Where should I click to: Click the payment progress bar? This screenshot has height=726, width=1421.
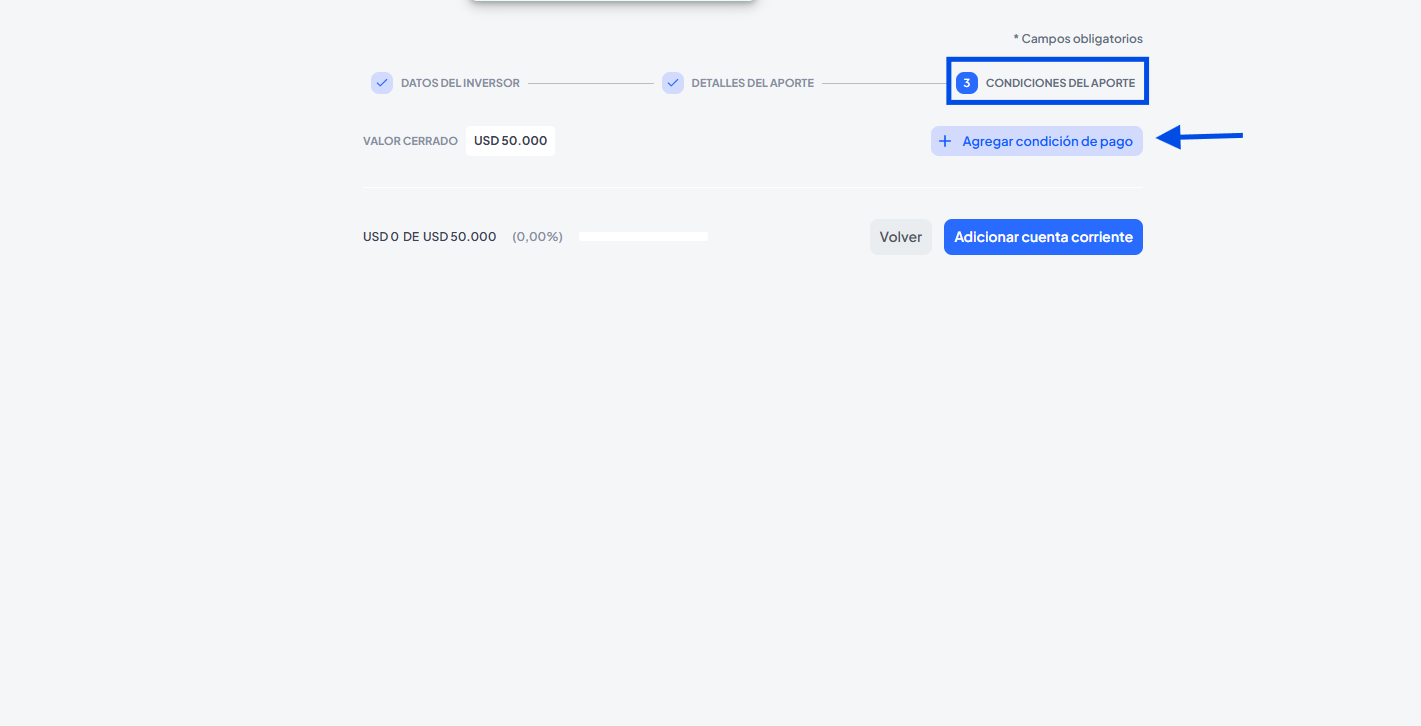point(643,237)
